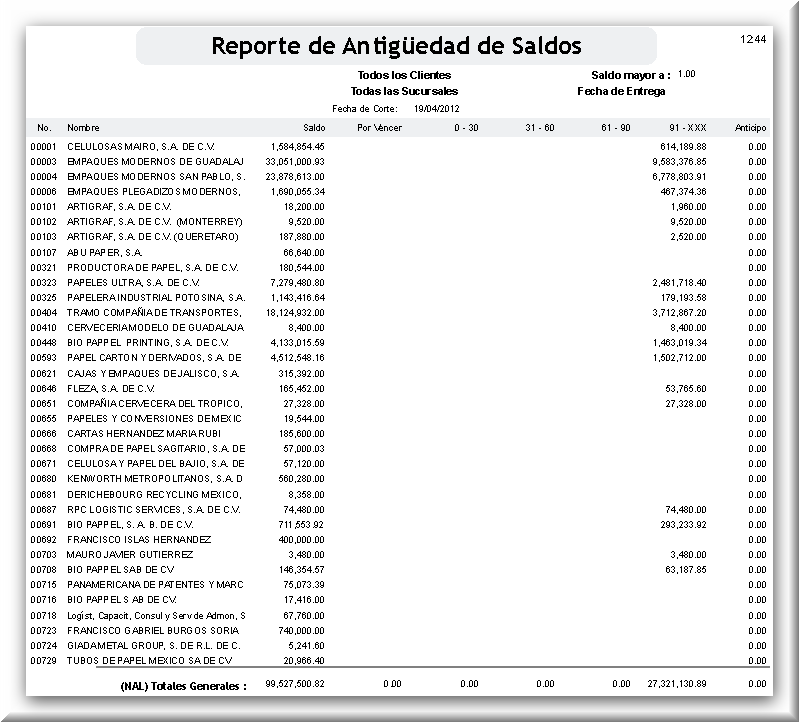Select the Todos los Clientes heading
The image size is (799, 722).
pyautogui.click(x=404, y=75)
